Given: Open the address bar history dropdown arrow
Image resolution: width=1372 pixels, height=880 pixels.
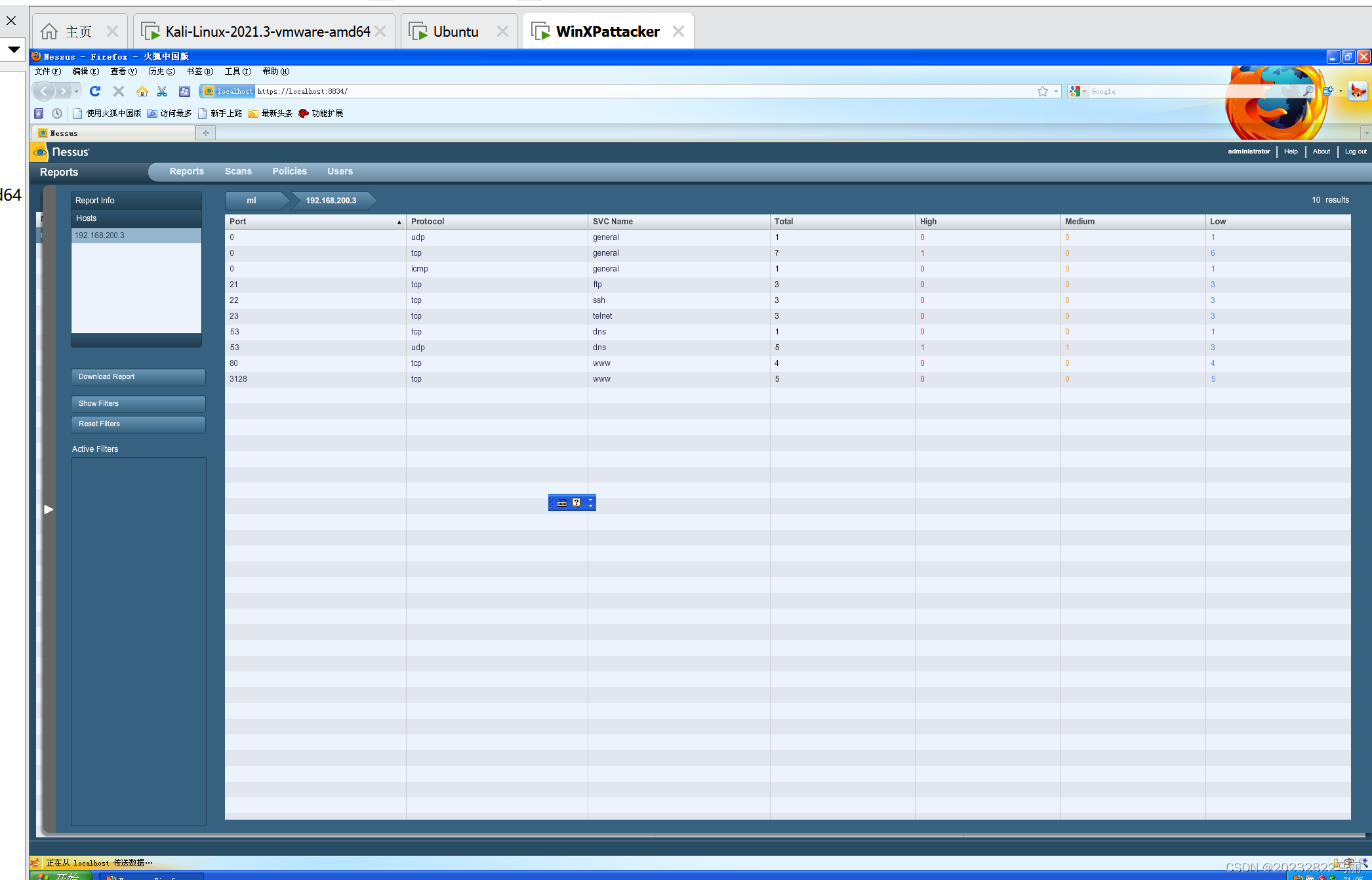Looking at the screenshot, I should coord(1056,91).
